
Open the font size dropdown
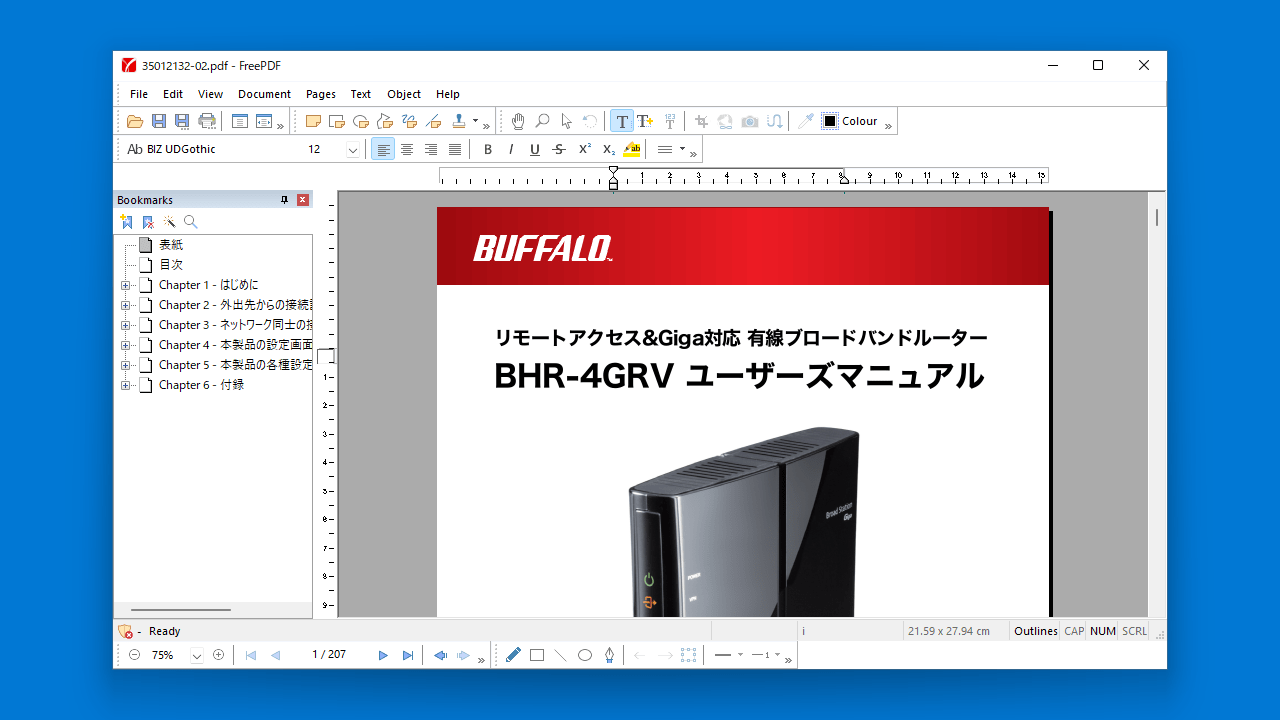pyautogui.click(x=352, y=150)
